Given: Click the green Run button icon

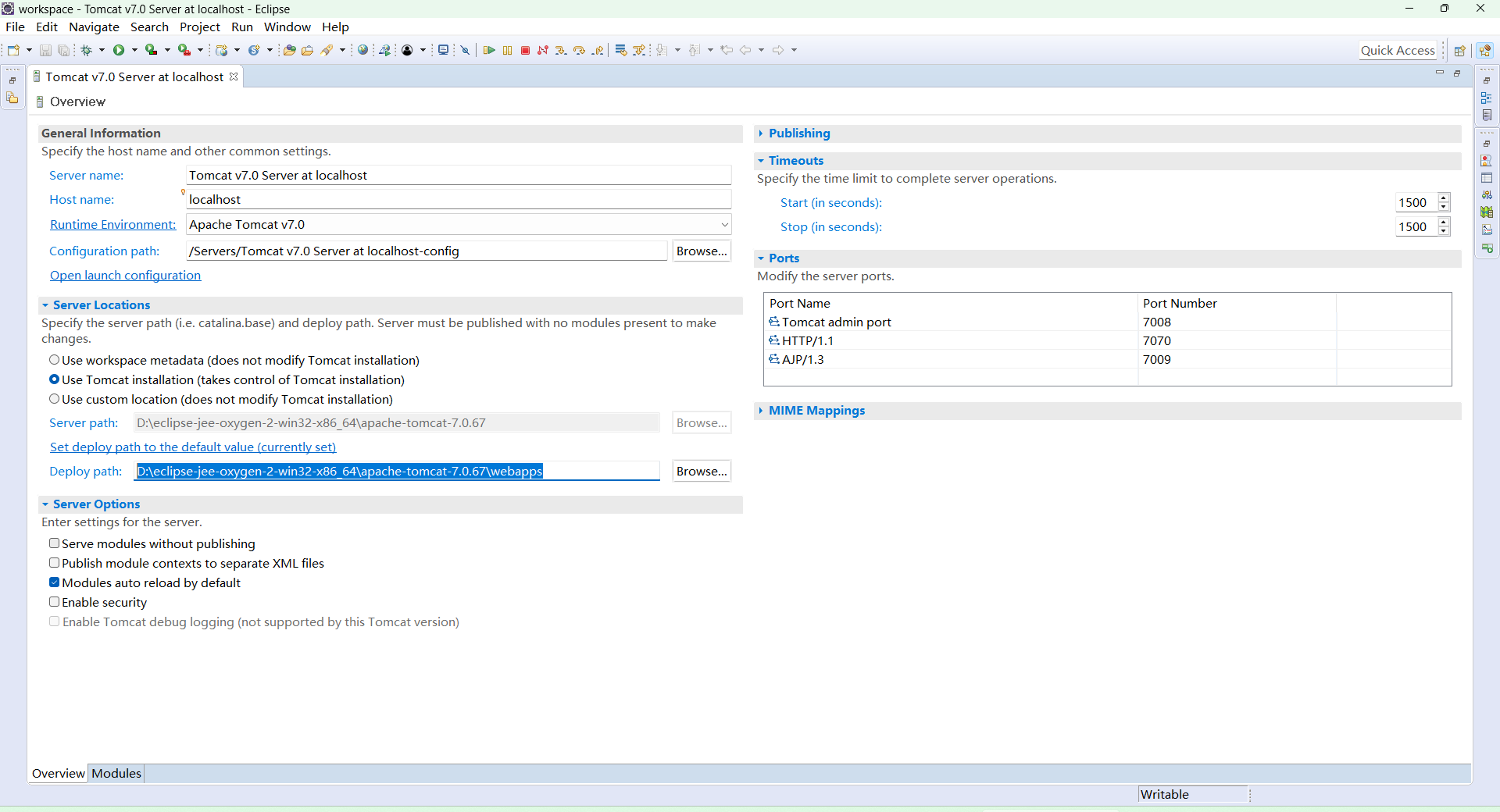Looking at the screenshot, I should (x=119, y=50).
